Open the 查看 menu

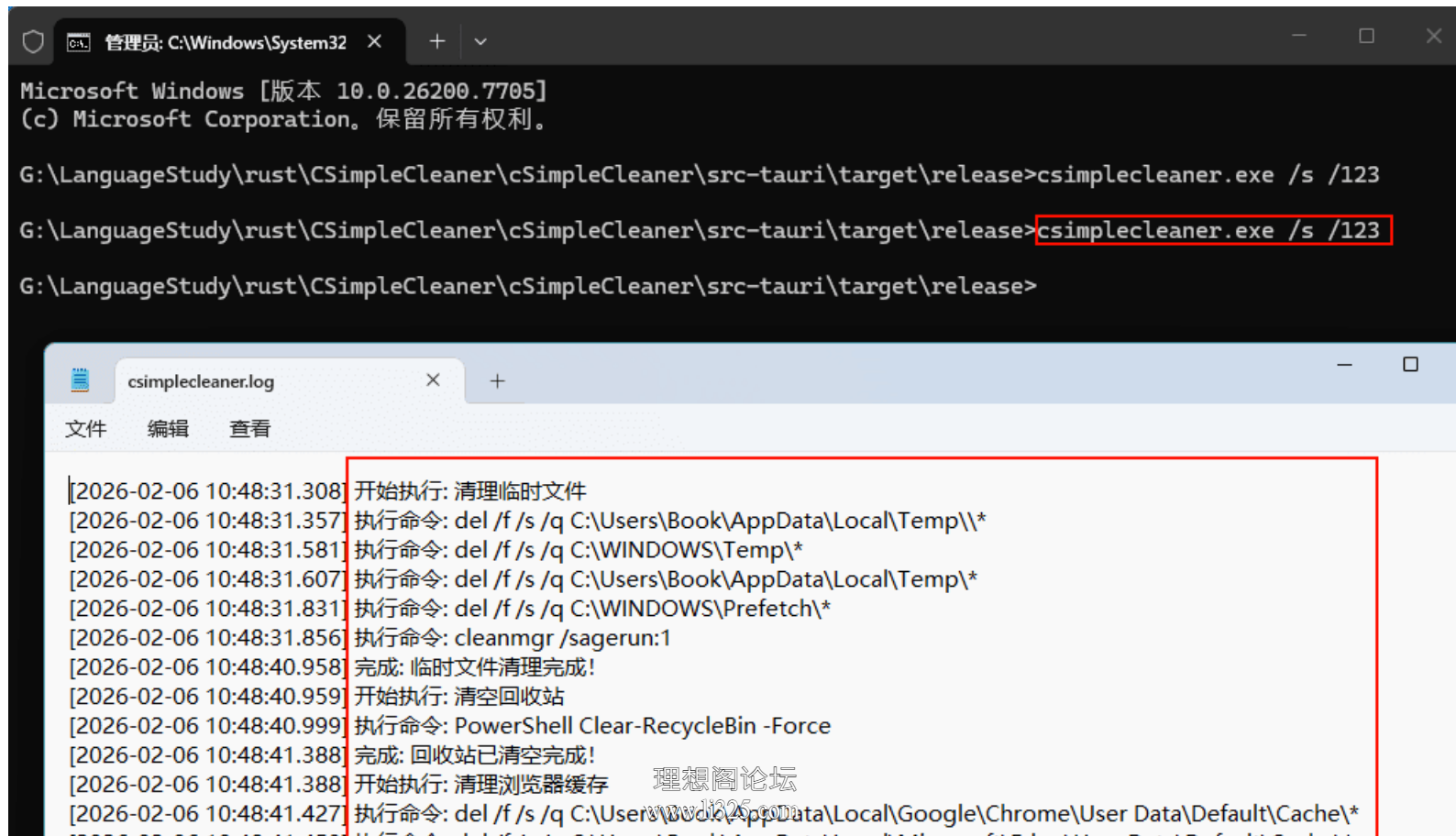249,428
